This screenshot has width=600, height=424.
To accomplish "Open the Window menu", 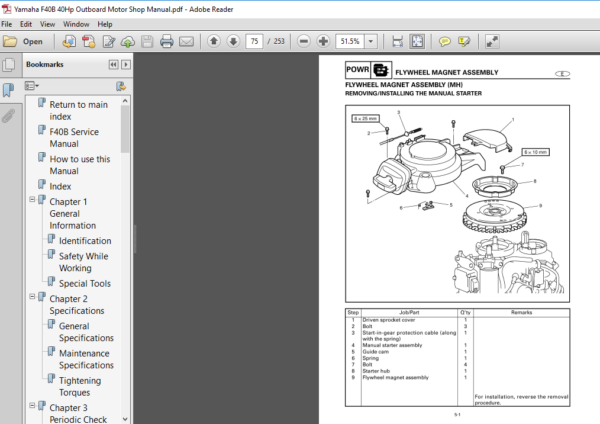I will (76, 24).
